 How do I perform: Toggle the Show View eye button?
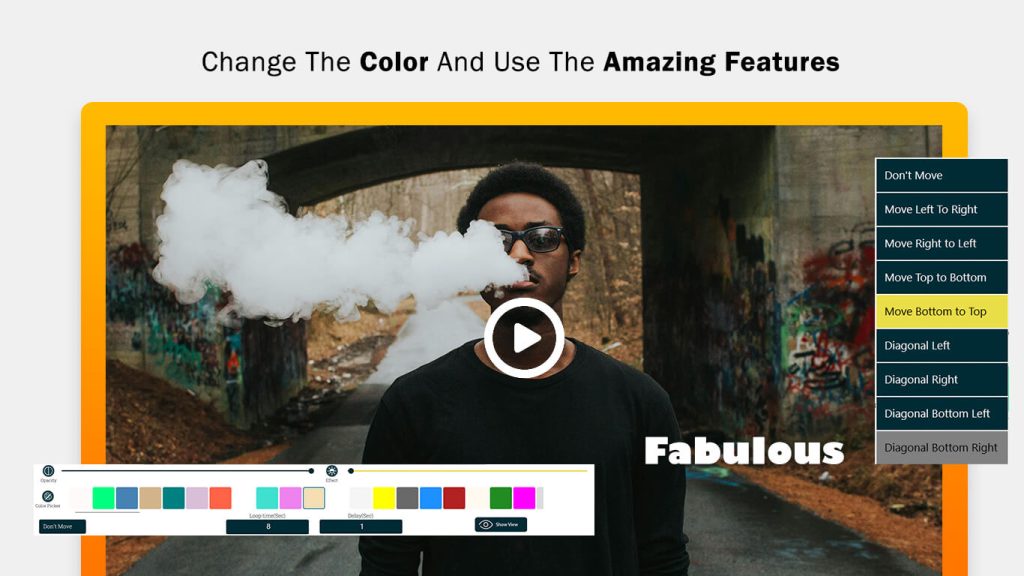coord(501,524)
